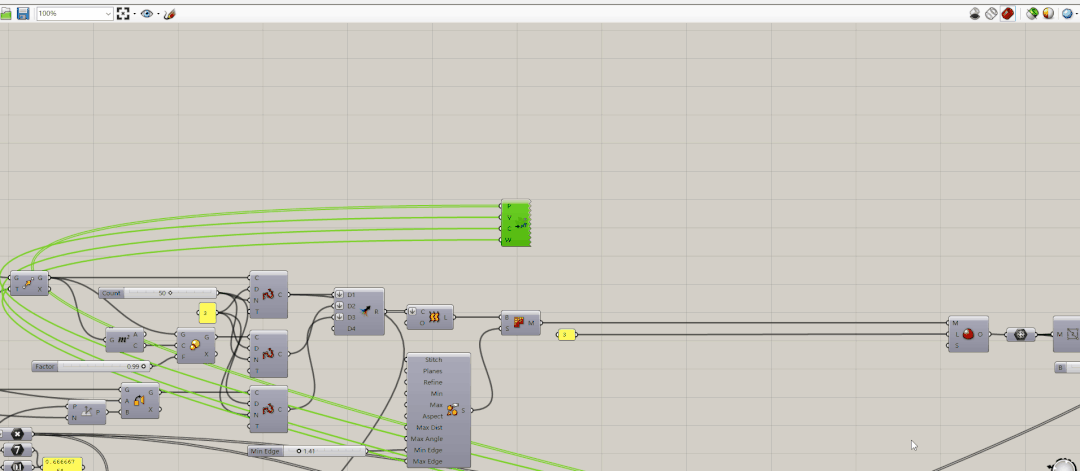The height and width of the screenshot is (471, 1080).
Task: Click the Aspect input on the mesh settings
Action: (x=433, y=416)
